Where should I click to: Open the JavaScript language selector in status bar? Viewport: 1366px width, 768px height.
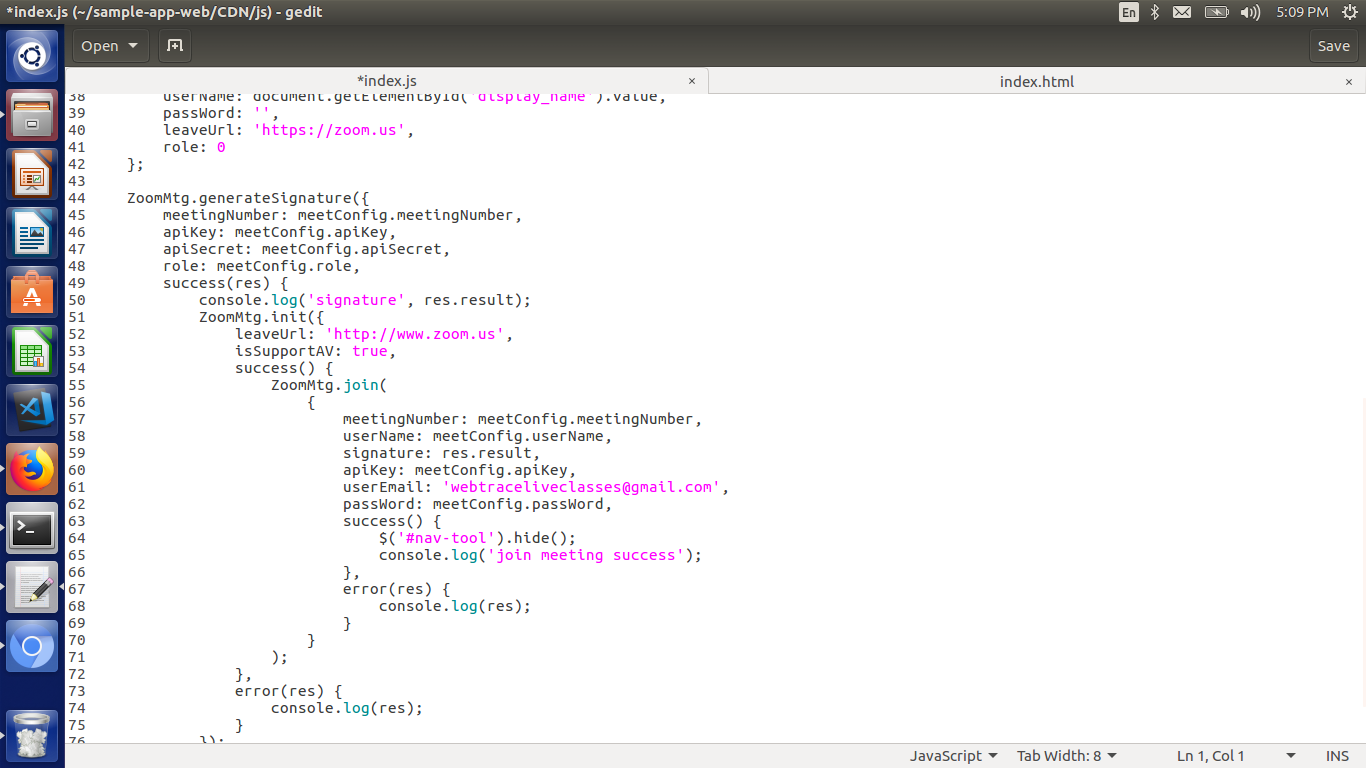(953, 756)
